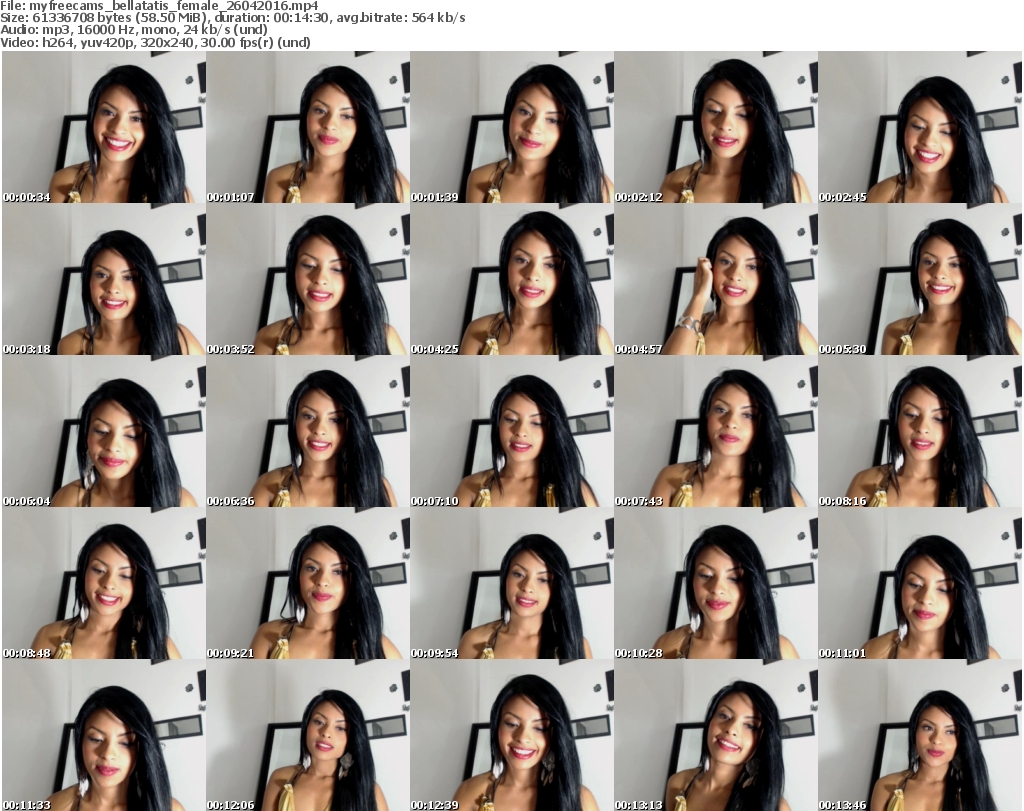
Task: Click the File name line in header
Action: (159, 6)
